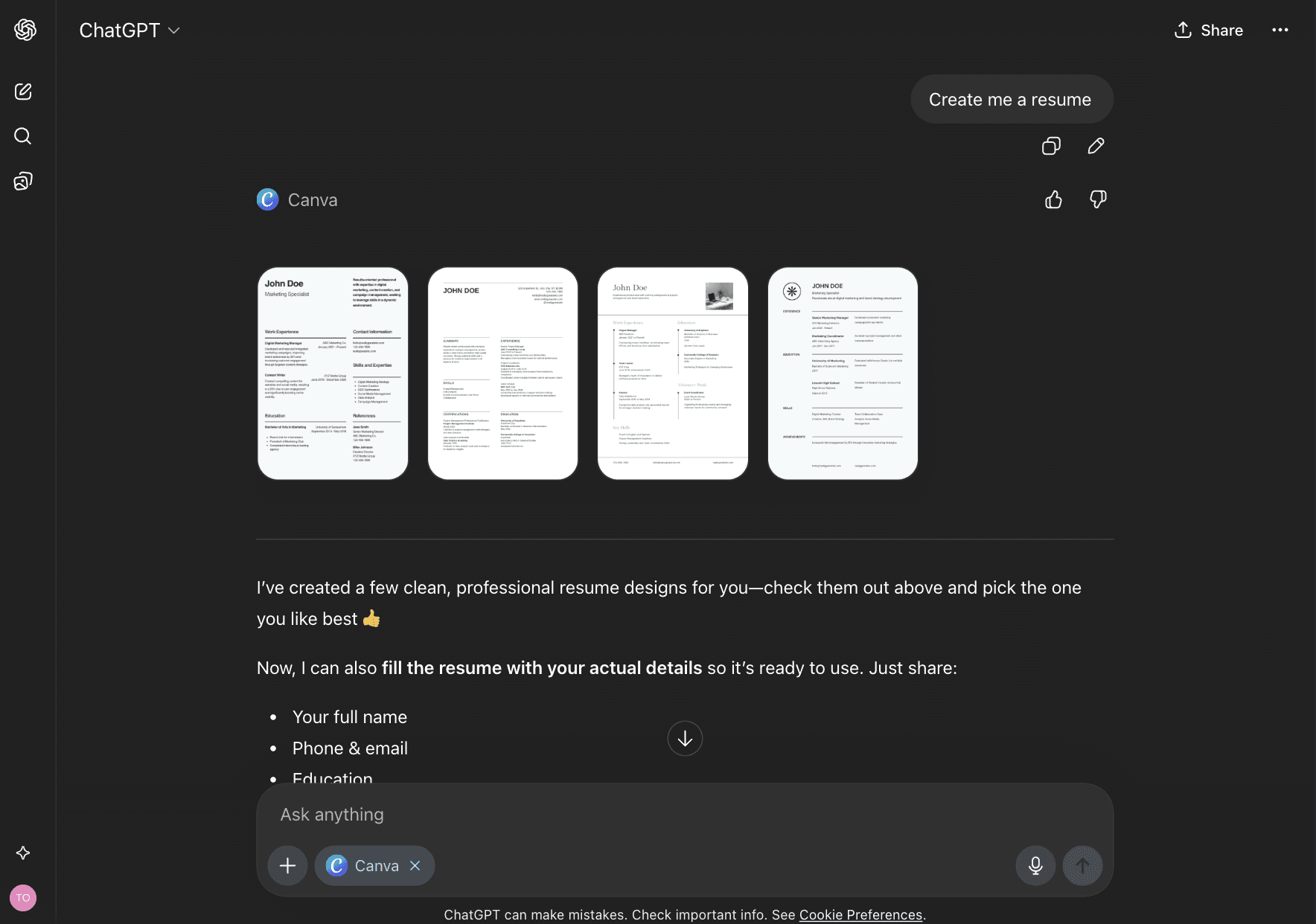Give thumbs down to the Canva response

pos(1098,199)
